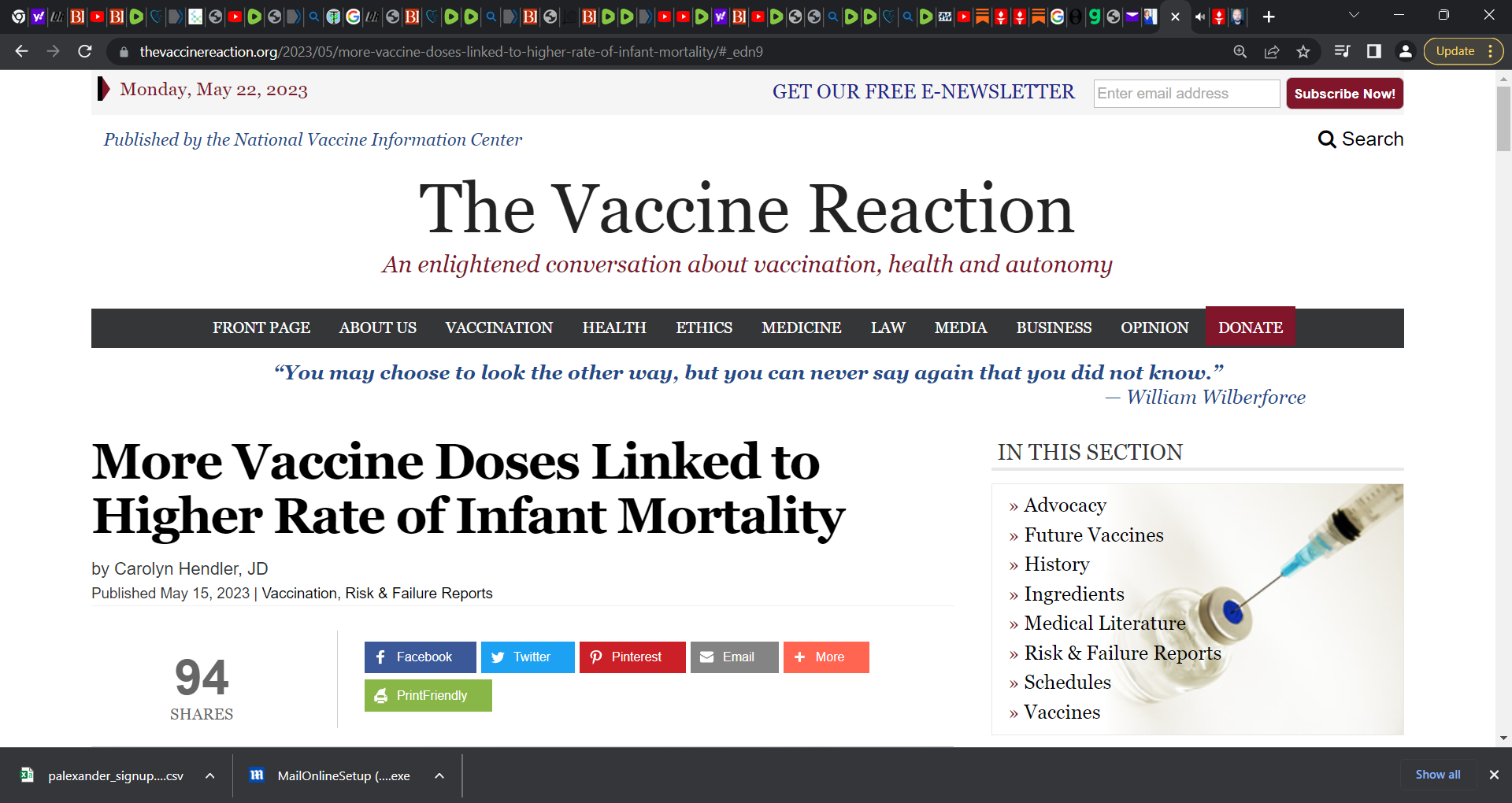Click the GET OUR FREE E-NEWSLETTER heading
Image resolution: width=1512 pixels, height=803 pixels.
[923, 92]
